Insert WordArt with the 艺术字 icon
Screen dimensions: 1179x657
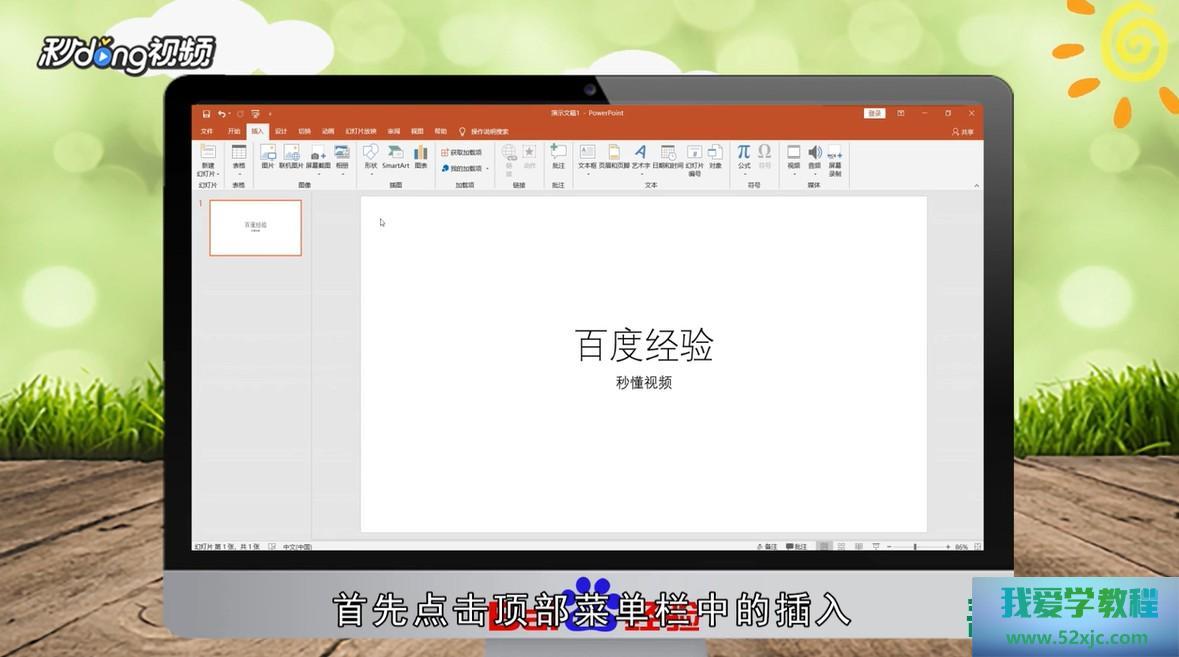tap(640, 153)
